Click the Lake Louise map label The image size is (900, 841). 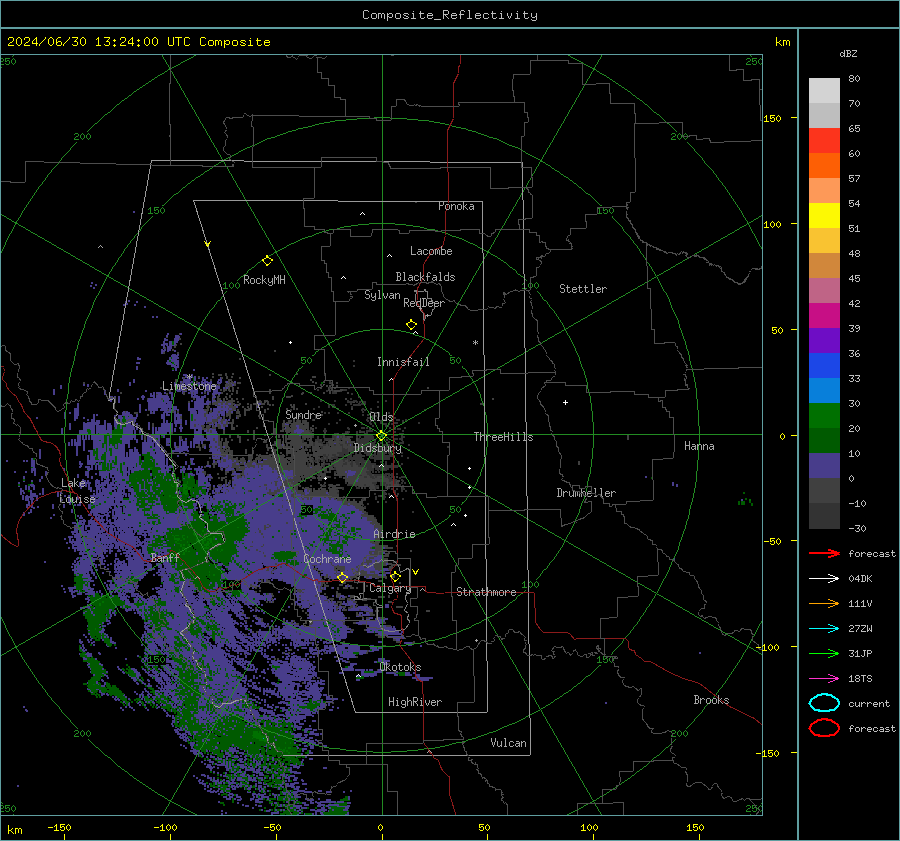pyautogui.click(x=77, y=491)
